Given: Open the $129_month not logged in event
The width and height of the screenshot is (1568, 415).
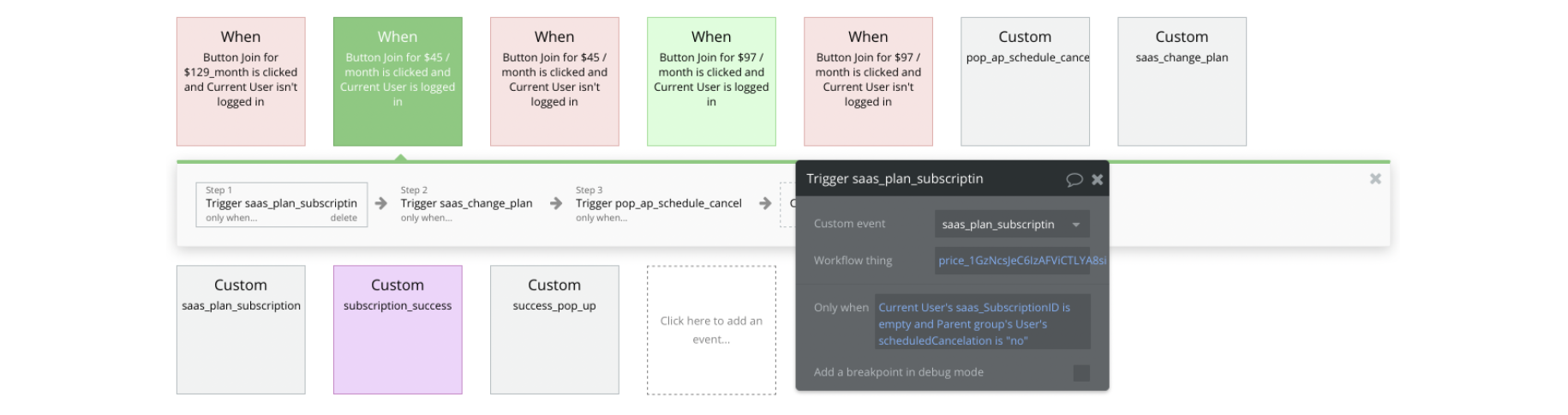Looking at the screenshot, I should click(241, 81).
